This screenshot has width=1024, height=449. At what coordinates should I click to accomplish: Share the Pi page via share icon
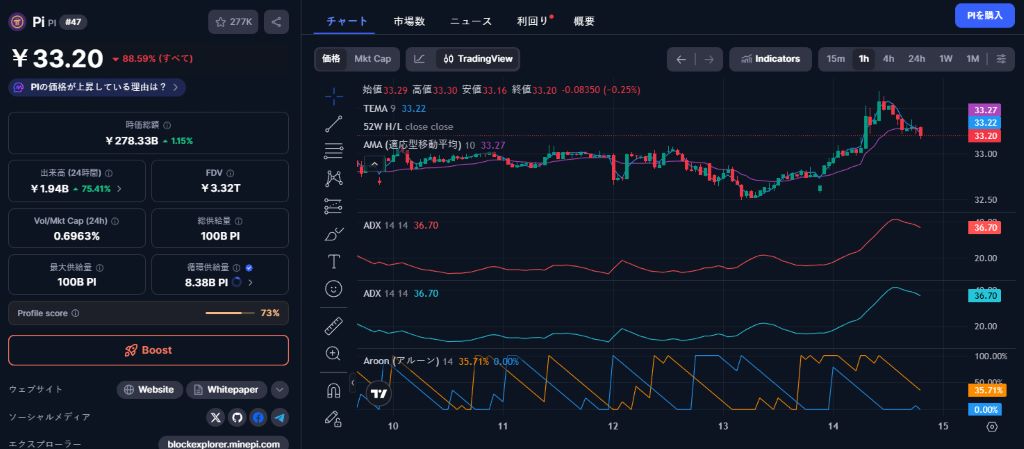[276, 22]
